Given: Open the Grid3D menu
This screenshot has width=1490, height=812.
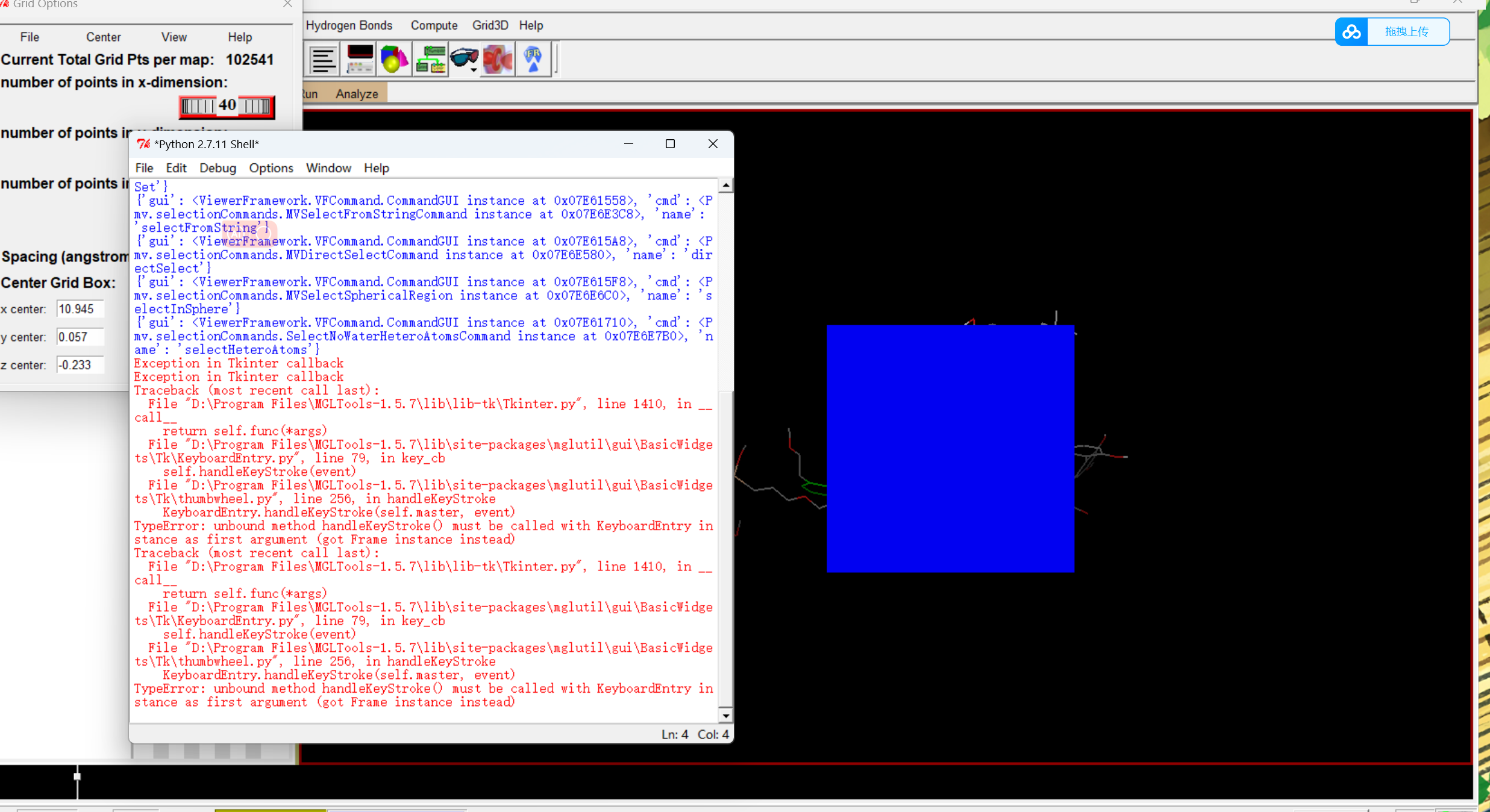Looking at the screenshot, I should [x=490, y=25].
